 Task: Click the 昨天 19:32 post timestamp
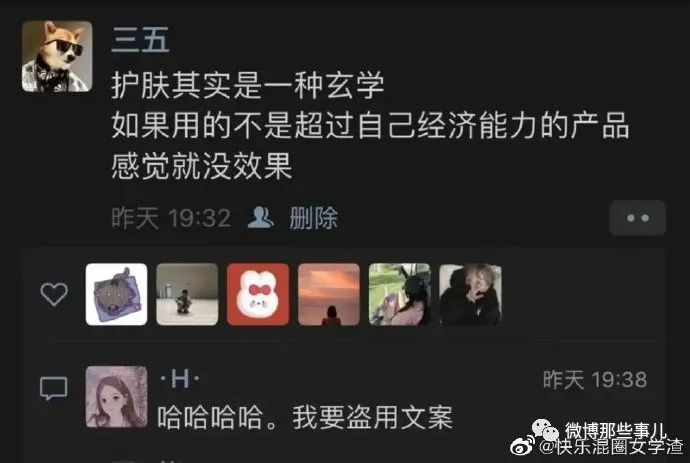coord(171,218)
